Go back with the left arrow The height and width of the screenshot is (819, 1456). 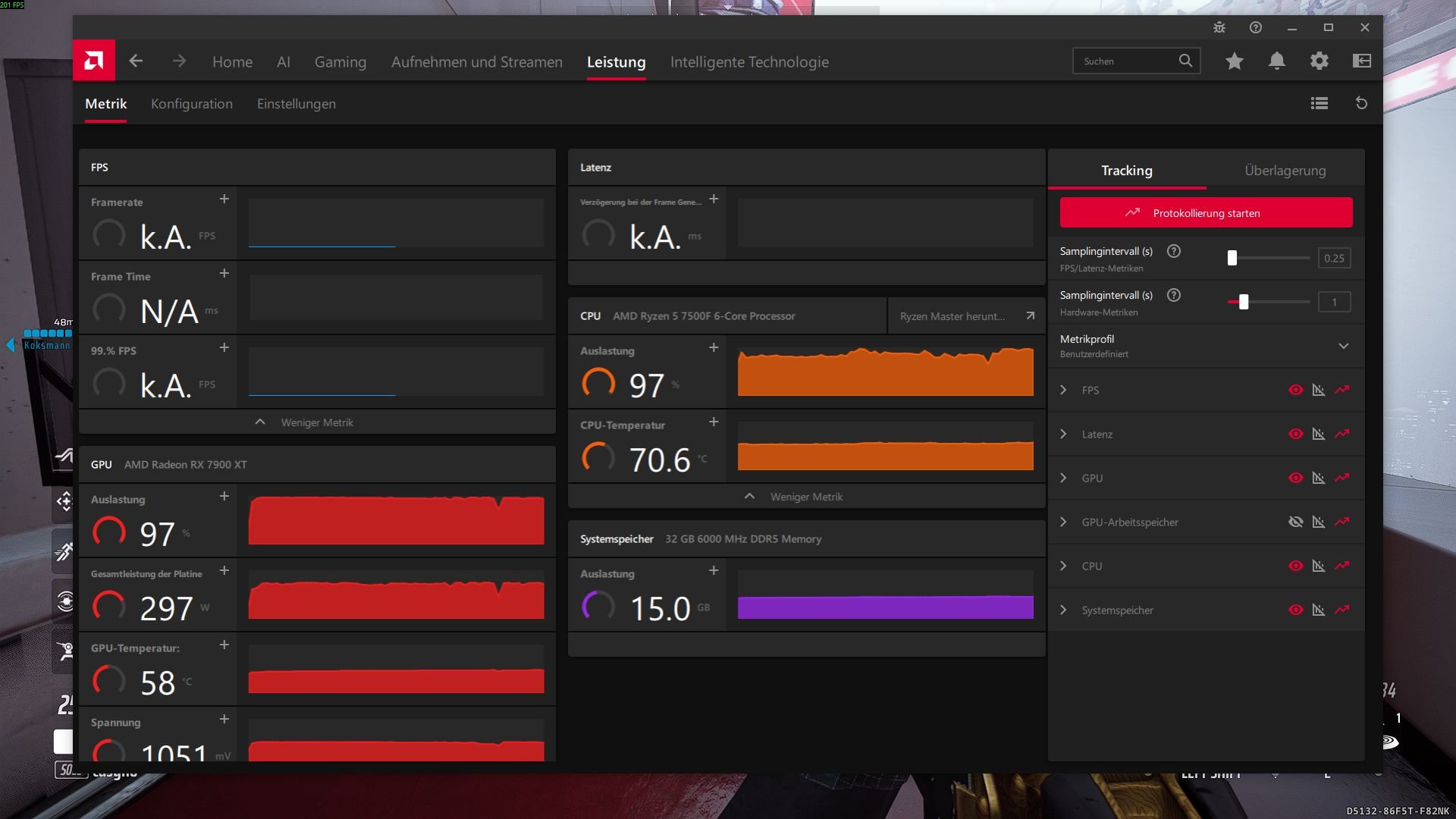(136, 61)
